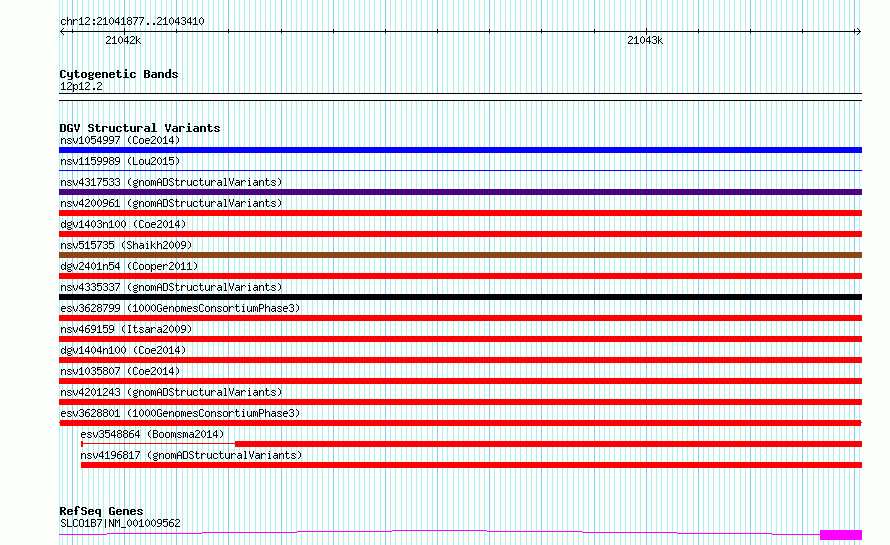Click the 12p12.2 band label
Viewport: 890px width, 545px height.
pos(81,86)
